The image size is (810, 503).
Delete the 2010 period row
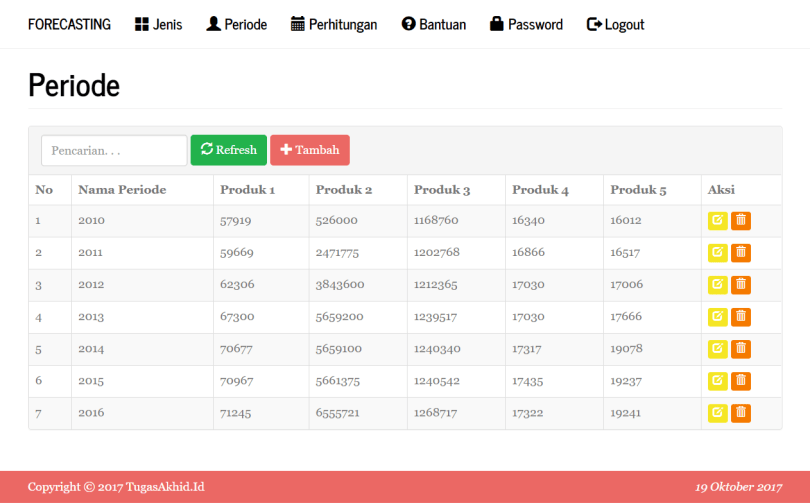tap(741, 221)
